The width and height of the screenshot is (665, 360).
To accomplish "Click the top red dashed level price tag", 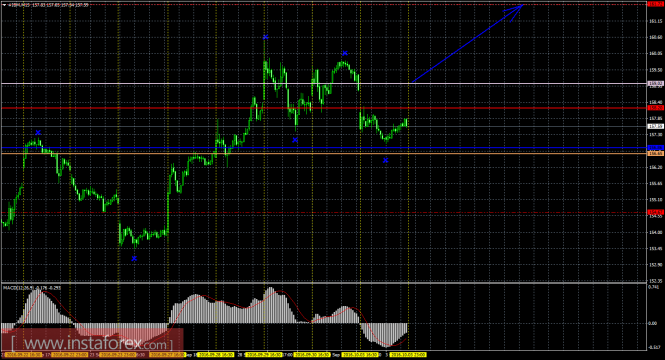I will click(x=655, y=4).
